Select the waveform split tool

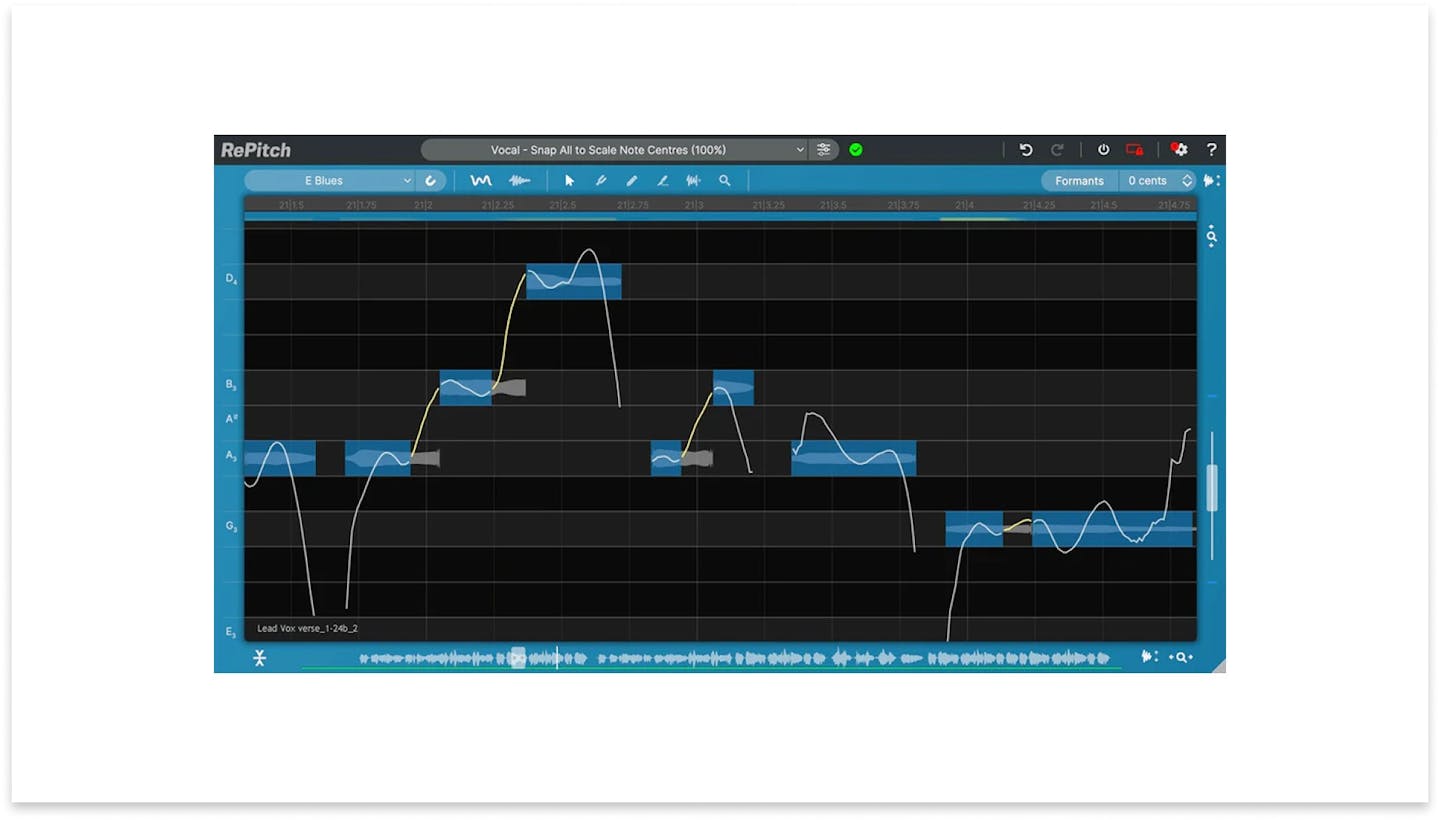[693, 181]
